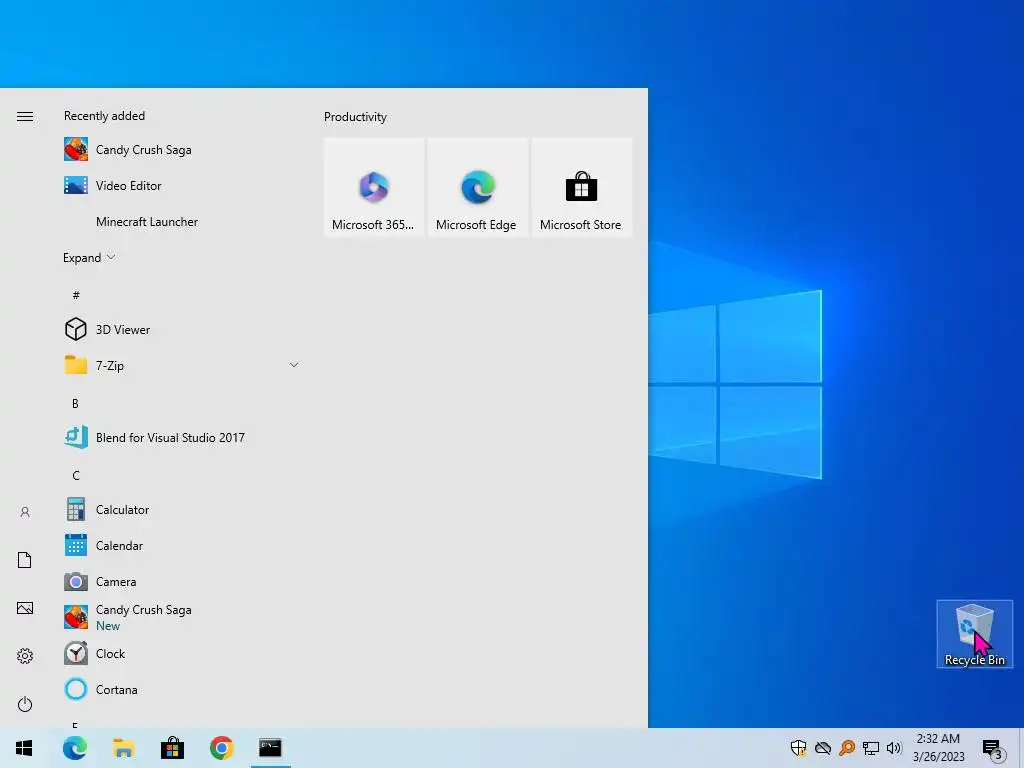This screenshot has width=1024, height=768.
Task: Launch Candy Crush Saga marked New
Action: [182, 617]
